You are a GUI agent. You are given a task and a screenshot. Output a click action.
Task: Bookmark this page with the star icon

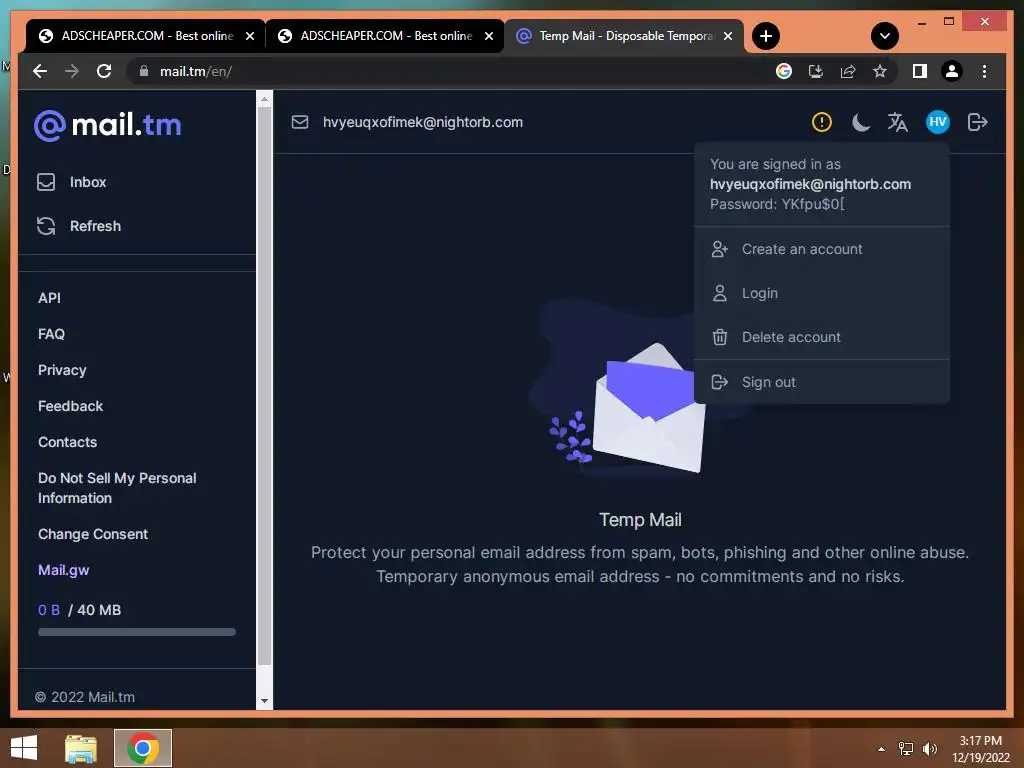(x=880, y=71)
